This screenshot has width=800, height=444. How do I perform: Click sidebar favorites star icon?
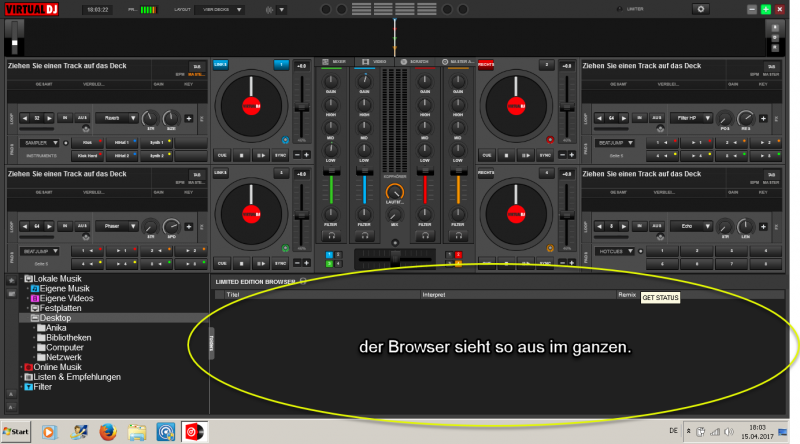click(11, 281)
